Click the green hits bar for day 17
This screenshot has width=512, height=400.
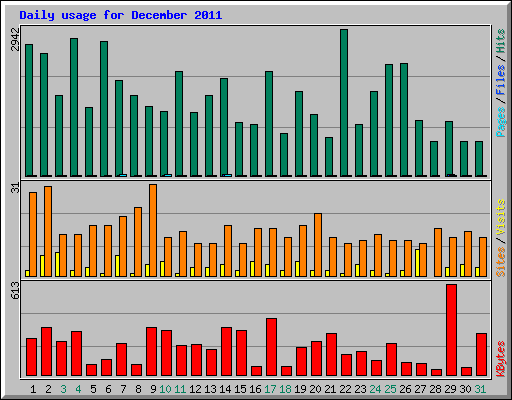pyautogui.click(x=269, y=124)
